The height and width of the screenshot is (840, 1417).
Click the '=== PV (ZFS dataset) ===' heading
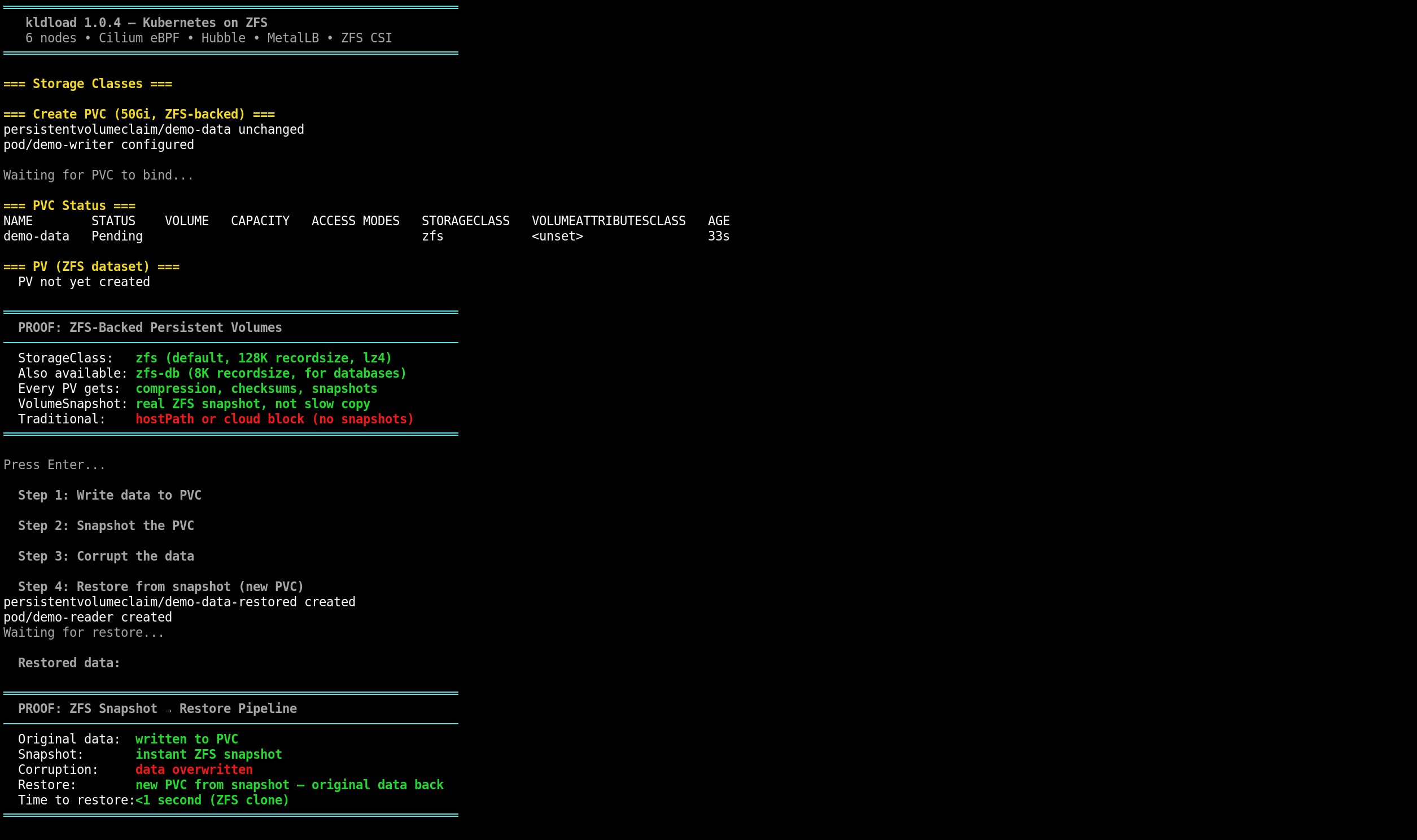click(91, 267)
